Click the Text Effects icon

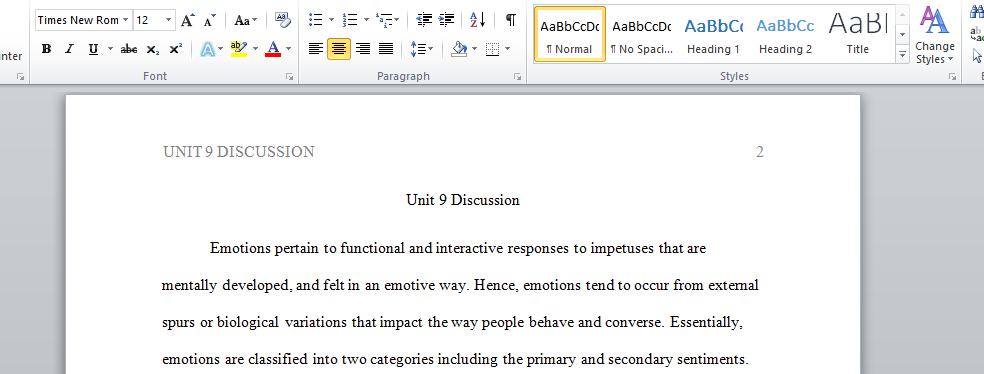[x=208, y=49]
